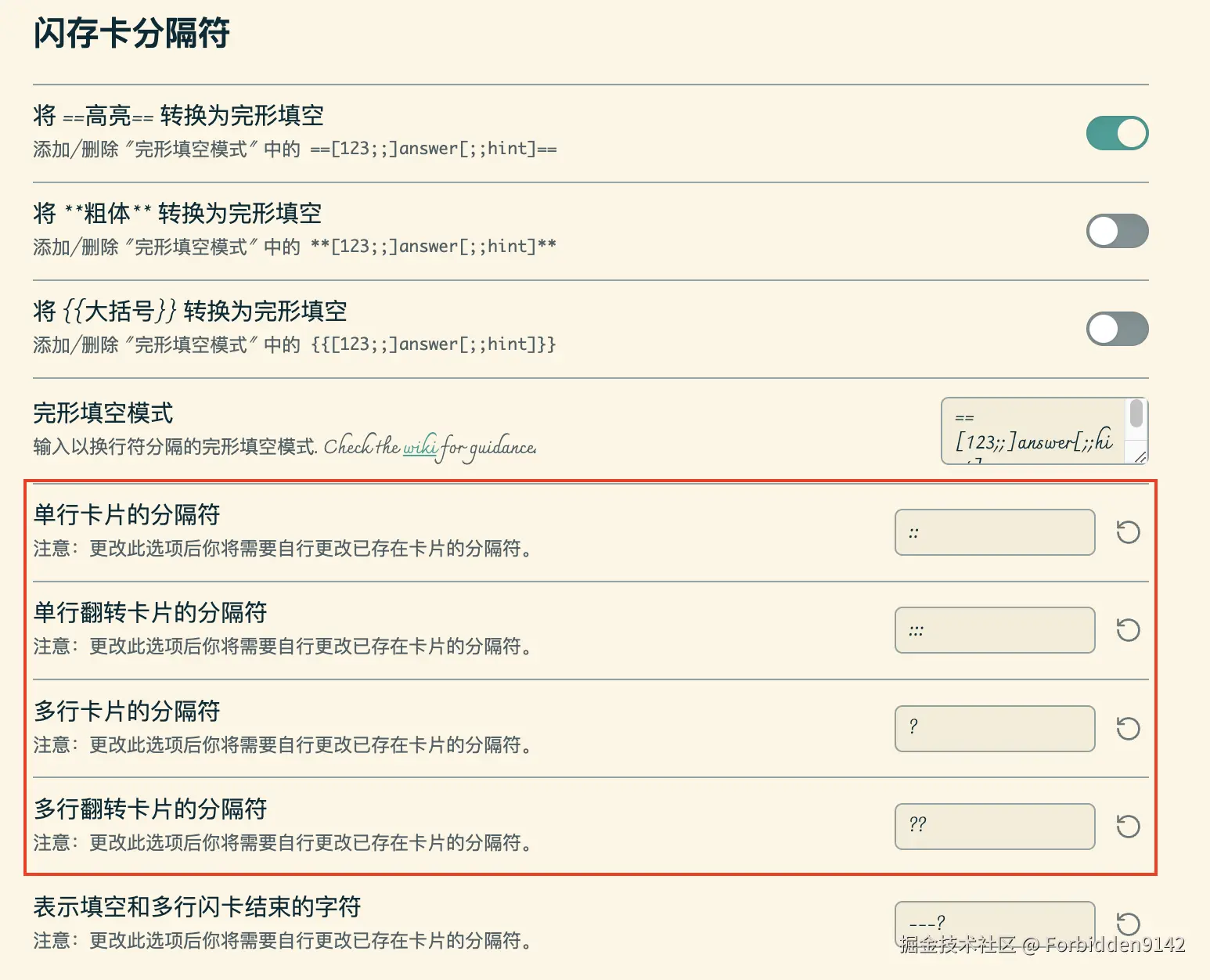
Task: Click the Forbidden9142 掘金 watermark link
Action: [1041, 946]
